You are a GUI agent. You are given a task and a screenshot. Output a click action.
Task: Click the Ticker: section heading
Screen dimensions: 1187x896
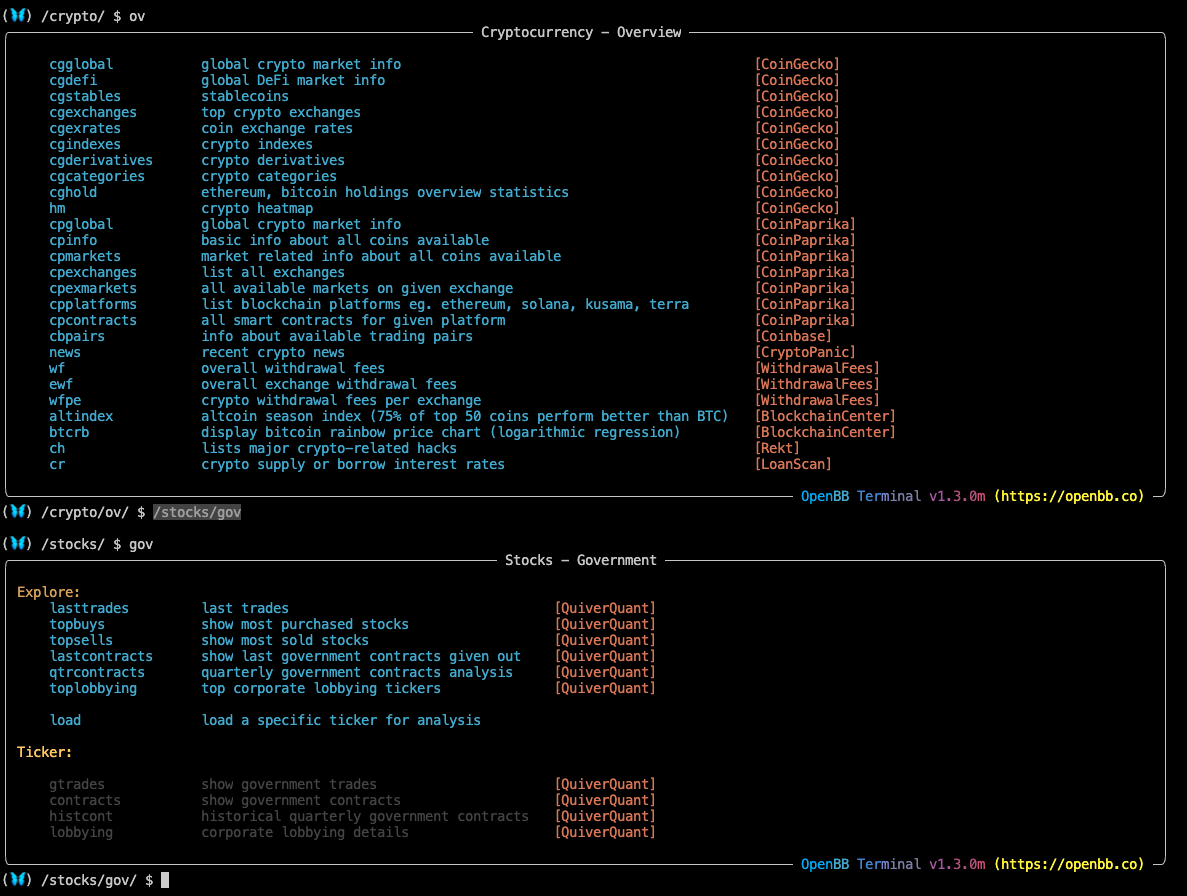(x=45, y=752)
